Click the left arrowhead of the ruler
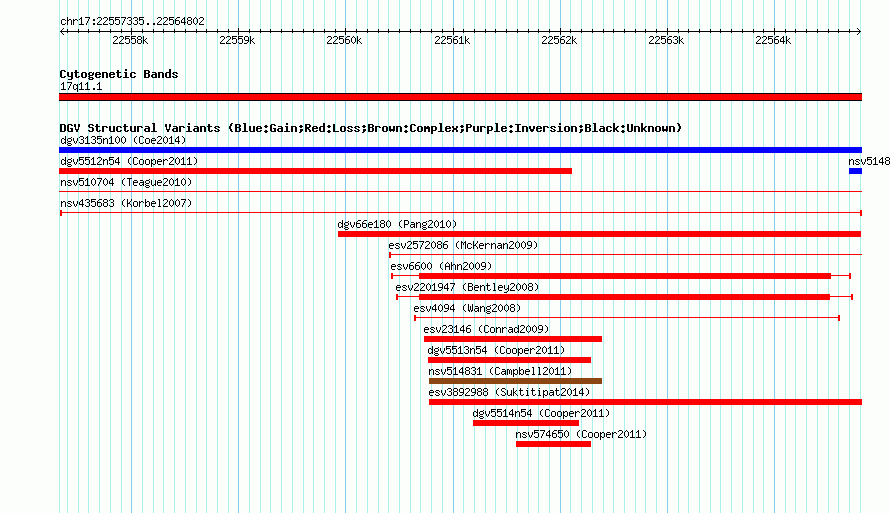 click(x=62, y=32)
